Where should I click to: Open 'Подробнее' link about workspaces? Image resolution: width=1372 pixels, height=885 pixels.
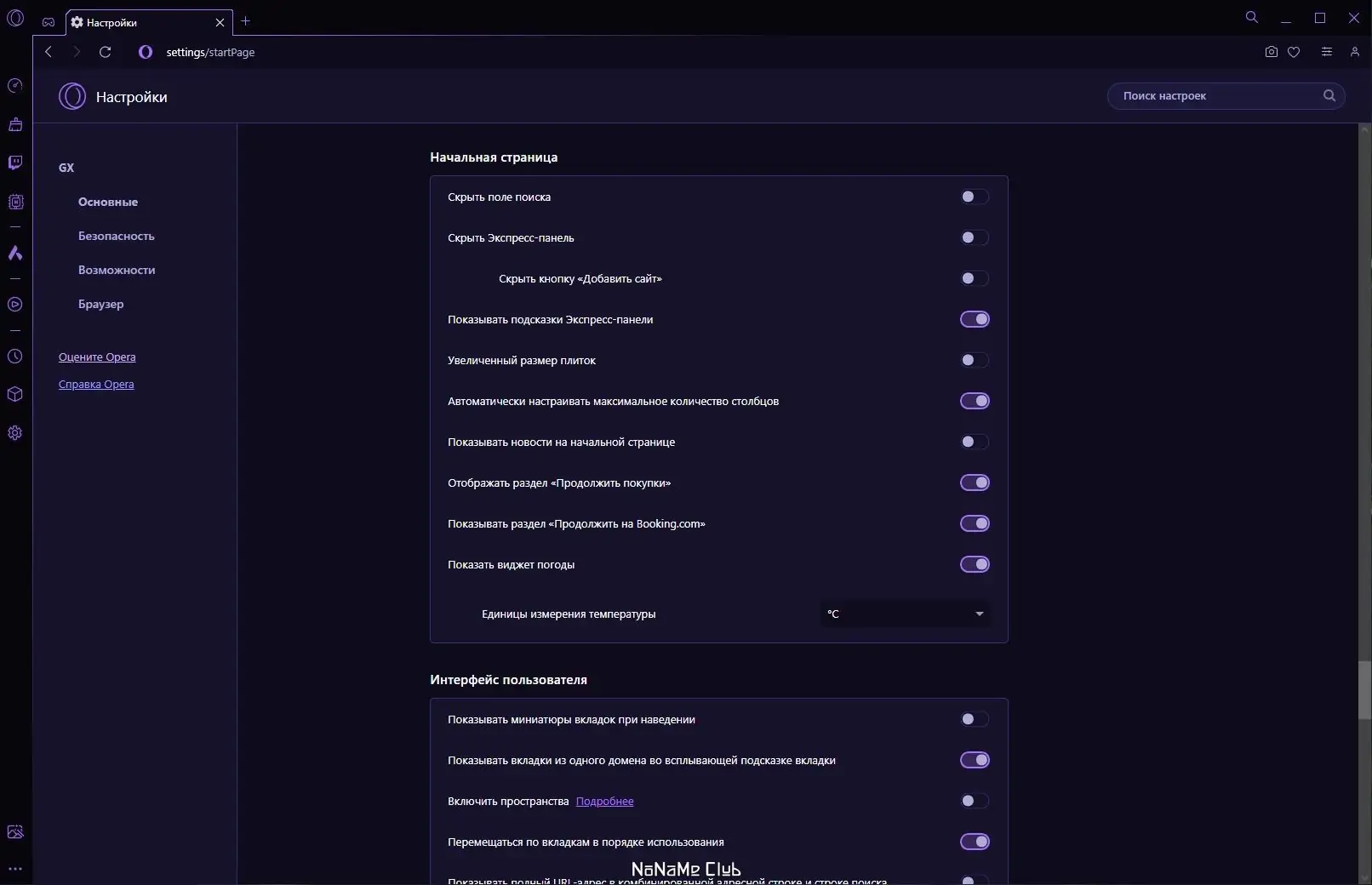coord(604,801)
